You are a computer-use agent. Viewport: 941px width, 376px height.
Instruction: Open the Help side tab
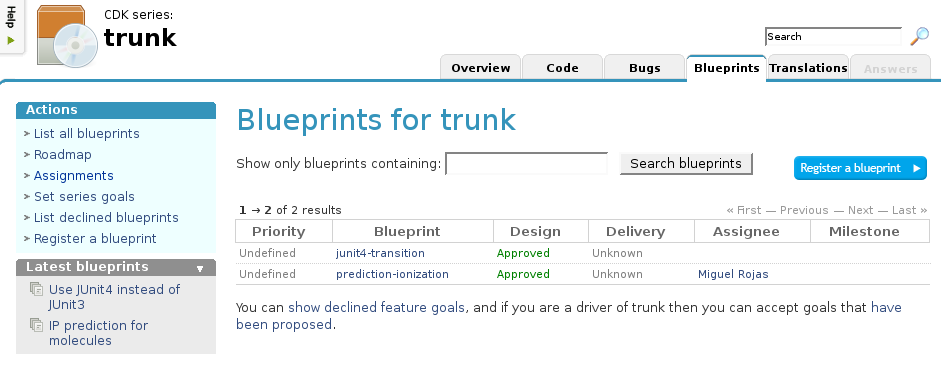tap(11, 26)
